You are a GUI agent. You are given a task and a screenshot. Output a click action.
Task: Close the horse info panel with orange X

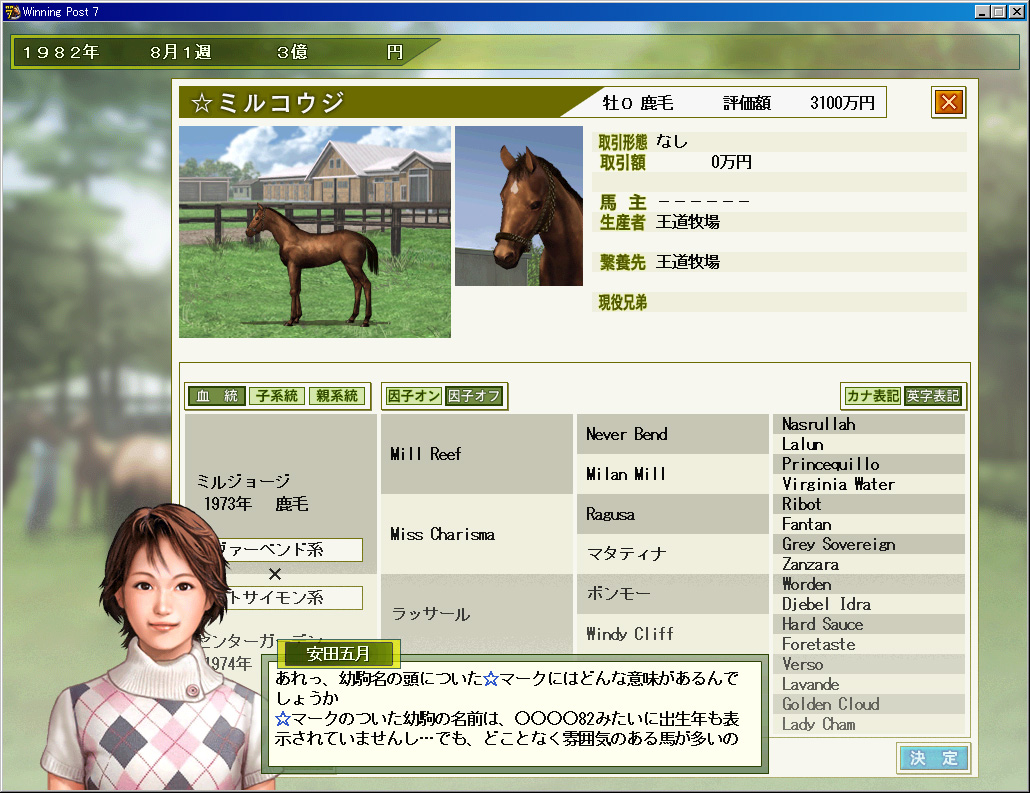(x=949, y=102)
